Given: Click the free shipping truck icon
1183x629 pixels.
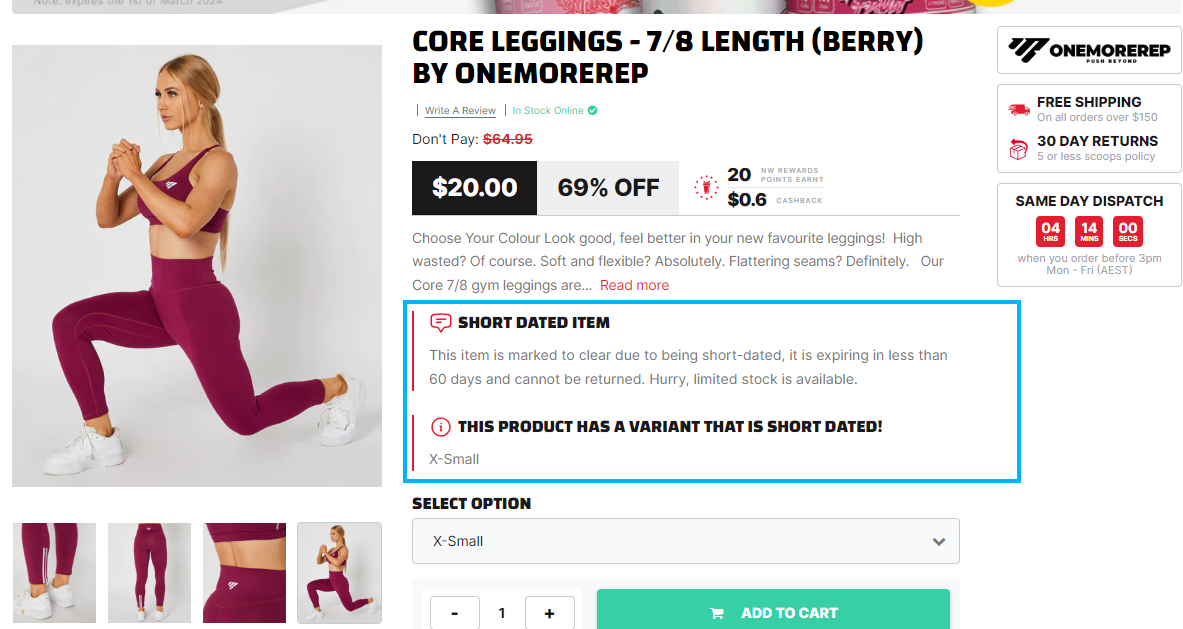Looking at the screenshot, I should [1019, 110].
